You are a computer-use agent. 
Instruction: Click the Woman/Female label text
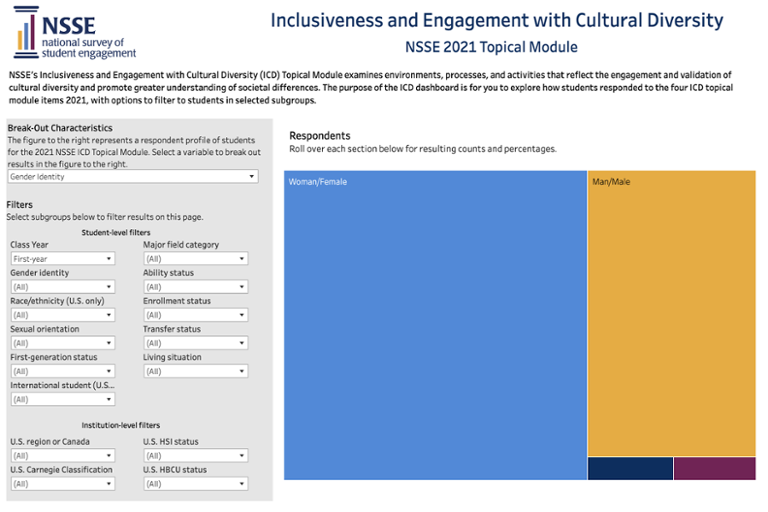coord(317,182)
